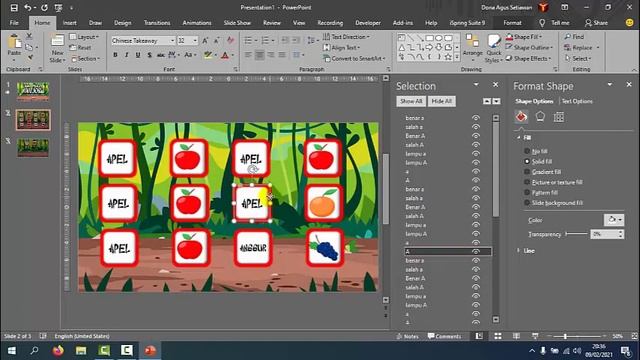Select the Solid fill option
This screenshot has height=360, width=640.
[x=538, y=161]
